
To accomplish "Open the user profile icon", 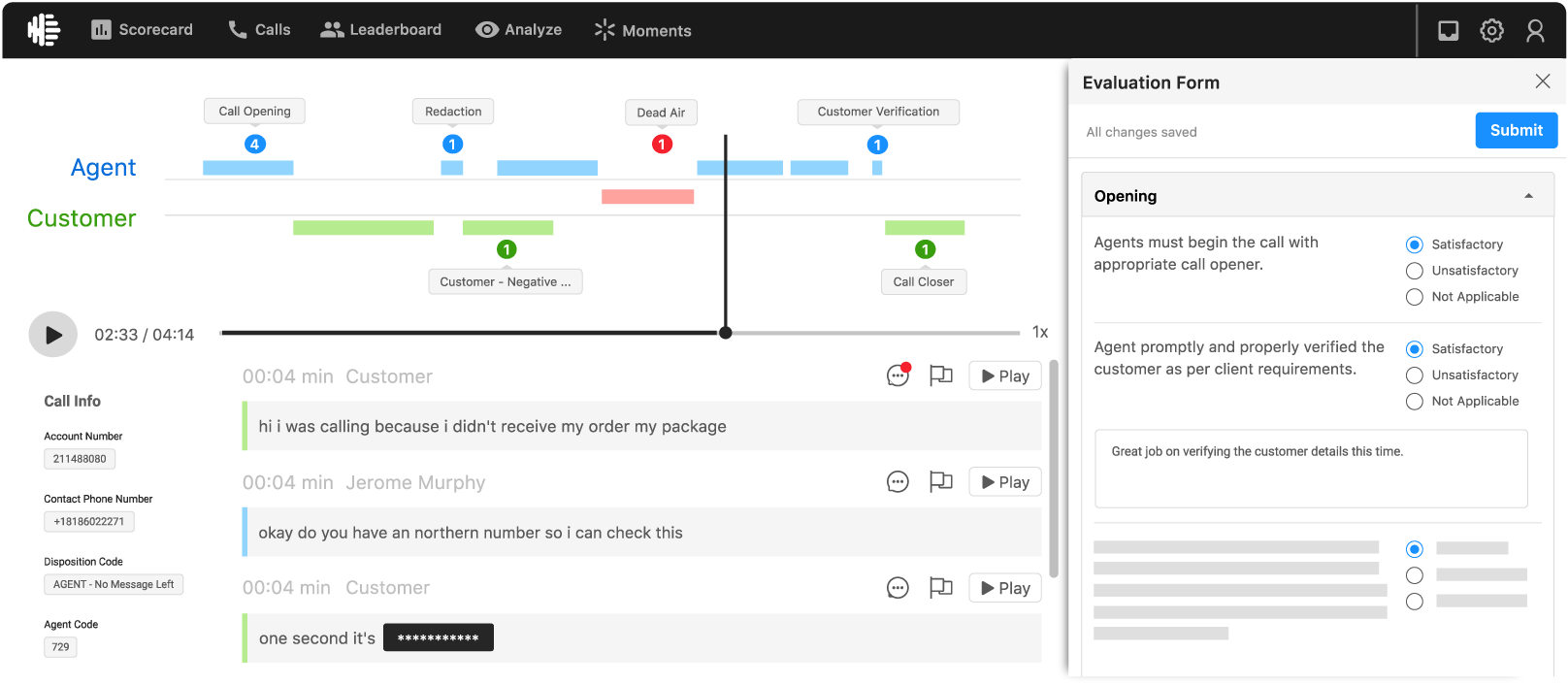I will coord(1535,31).
